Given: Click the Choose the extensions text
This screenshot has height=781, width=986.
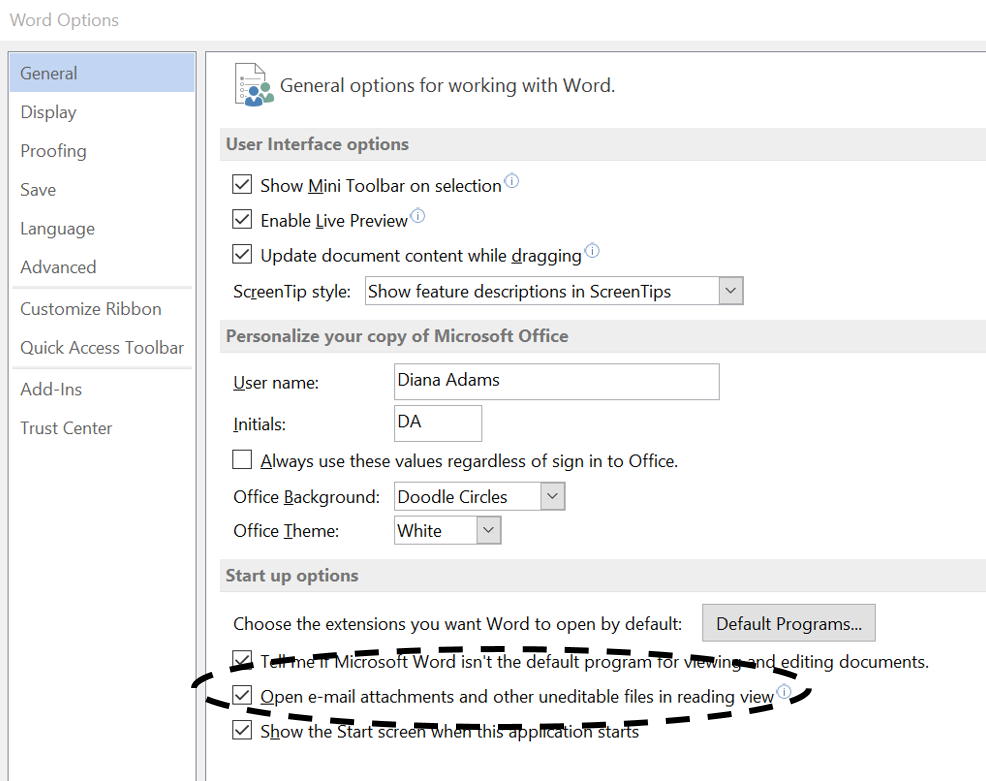Looking at the screenshot, I should [x=457, y=624].
